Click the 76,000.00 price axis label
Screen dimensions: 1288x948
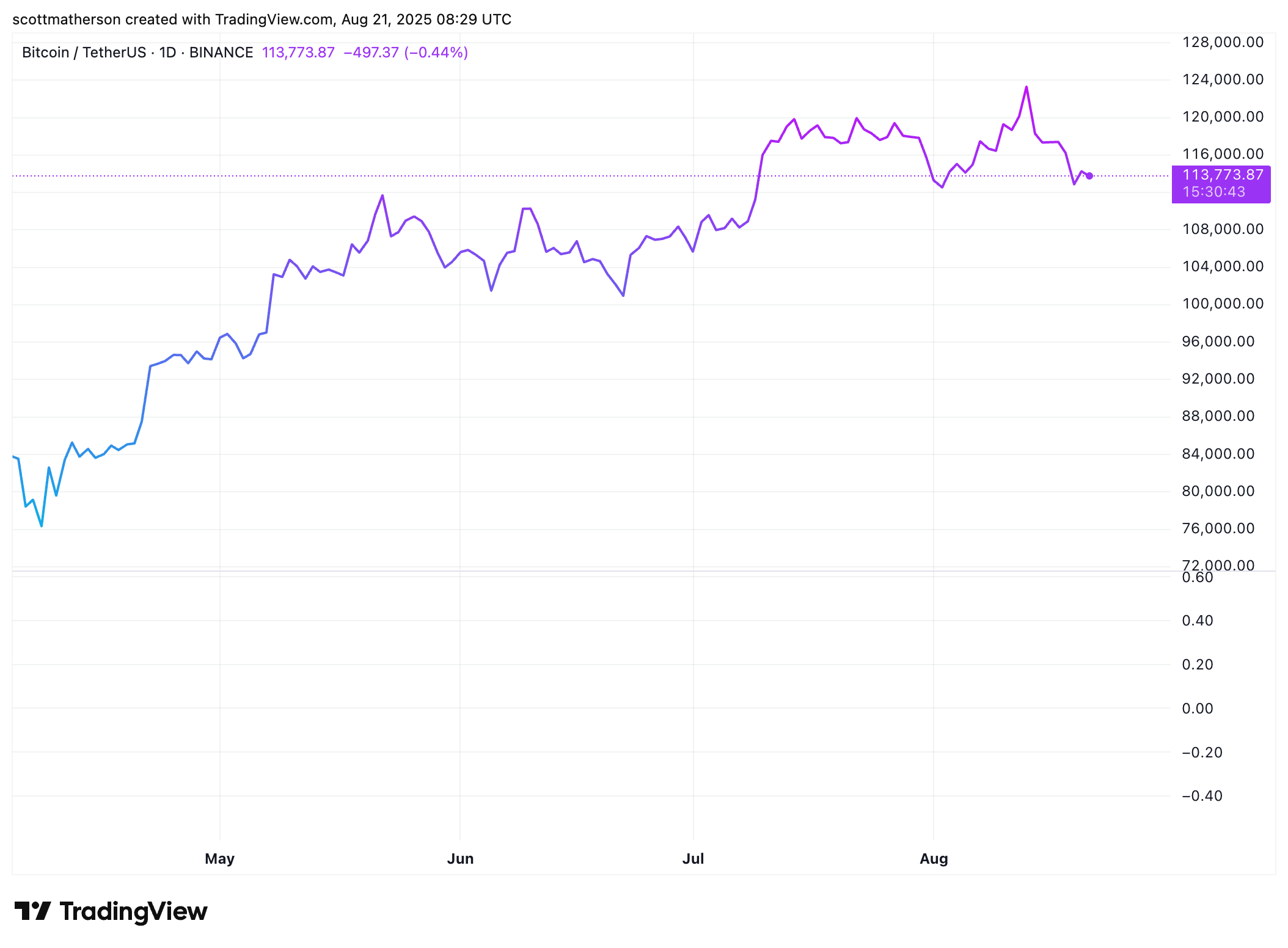(x=1218, y=528)
